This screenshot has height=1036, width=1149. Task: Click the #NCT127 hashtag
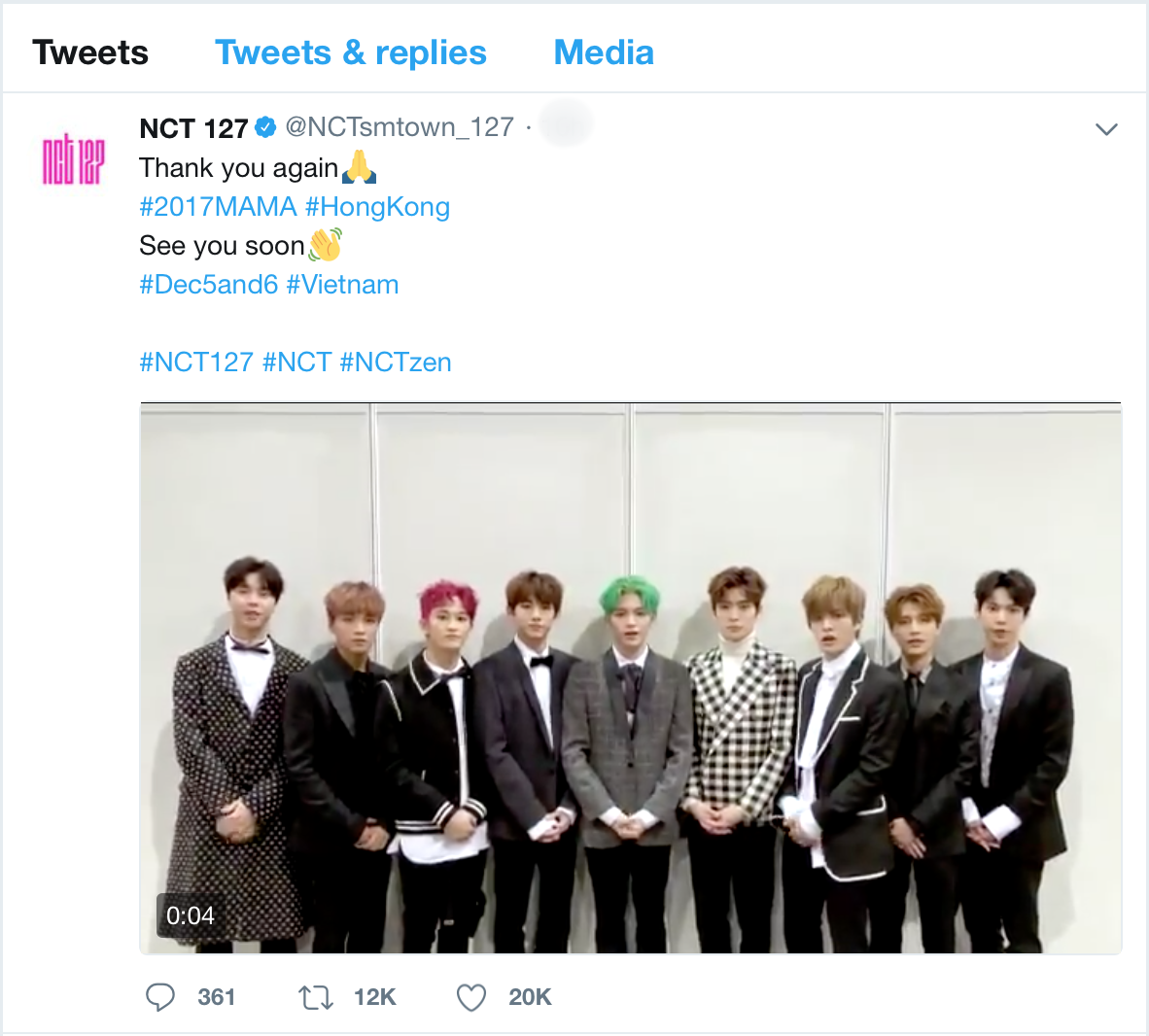[196, 363]
